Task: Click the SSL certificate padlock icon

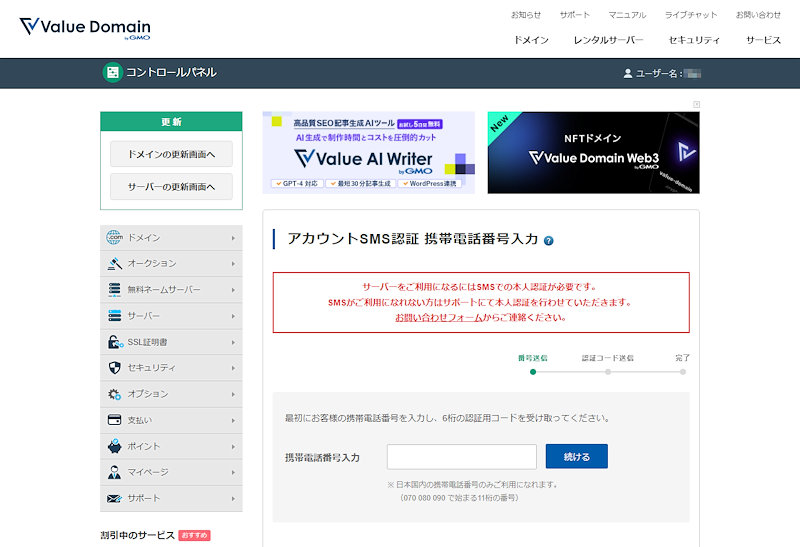Action: coord(114,342)
